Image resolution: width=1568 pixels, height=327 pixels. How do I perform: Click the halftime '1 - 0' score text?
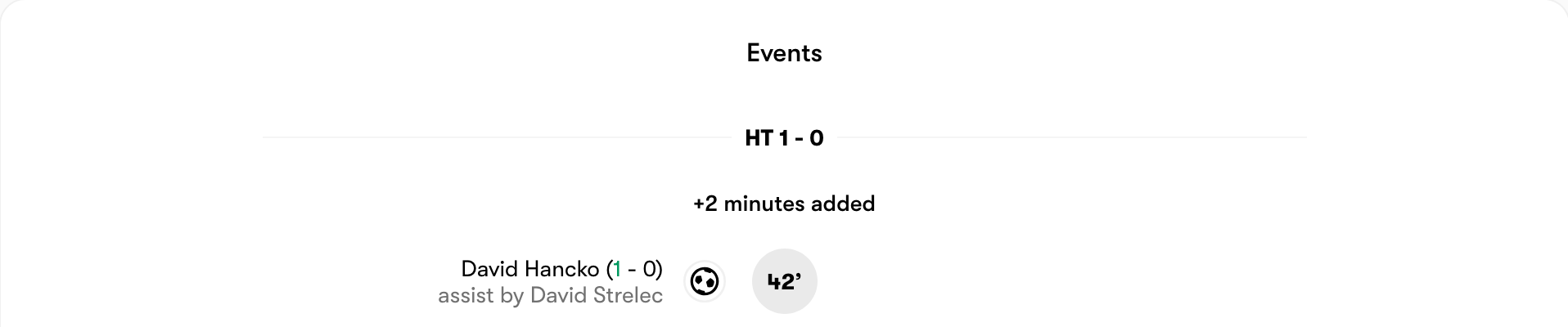(801, 138)
